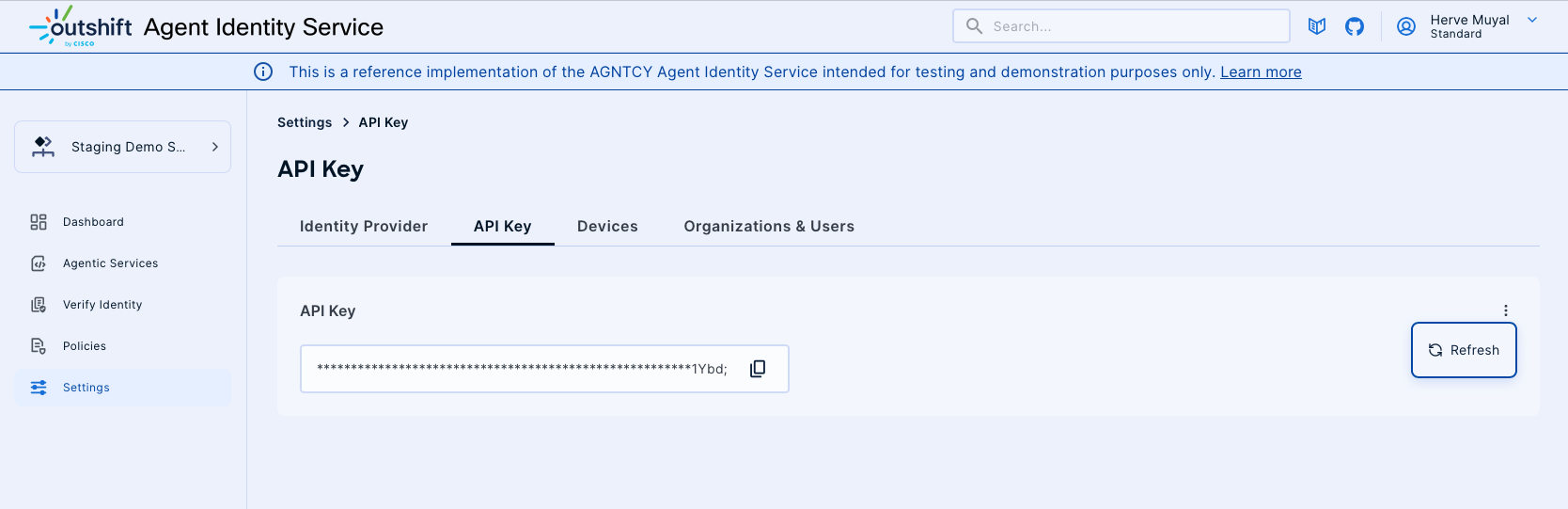This screenshot has height=509, width=1568.
Task: Click the user profile avatar icon
Action: [1405, 26]
